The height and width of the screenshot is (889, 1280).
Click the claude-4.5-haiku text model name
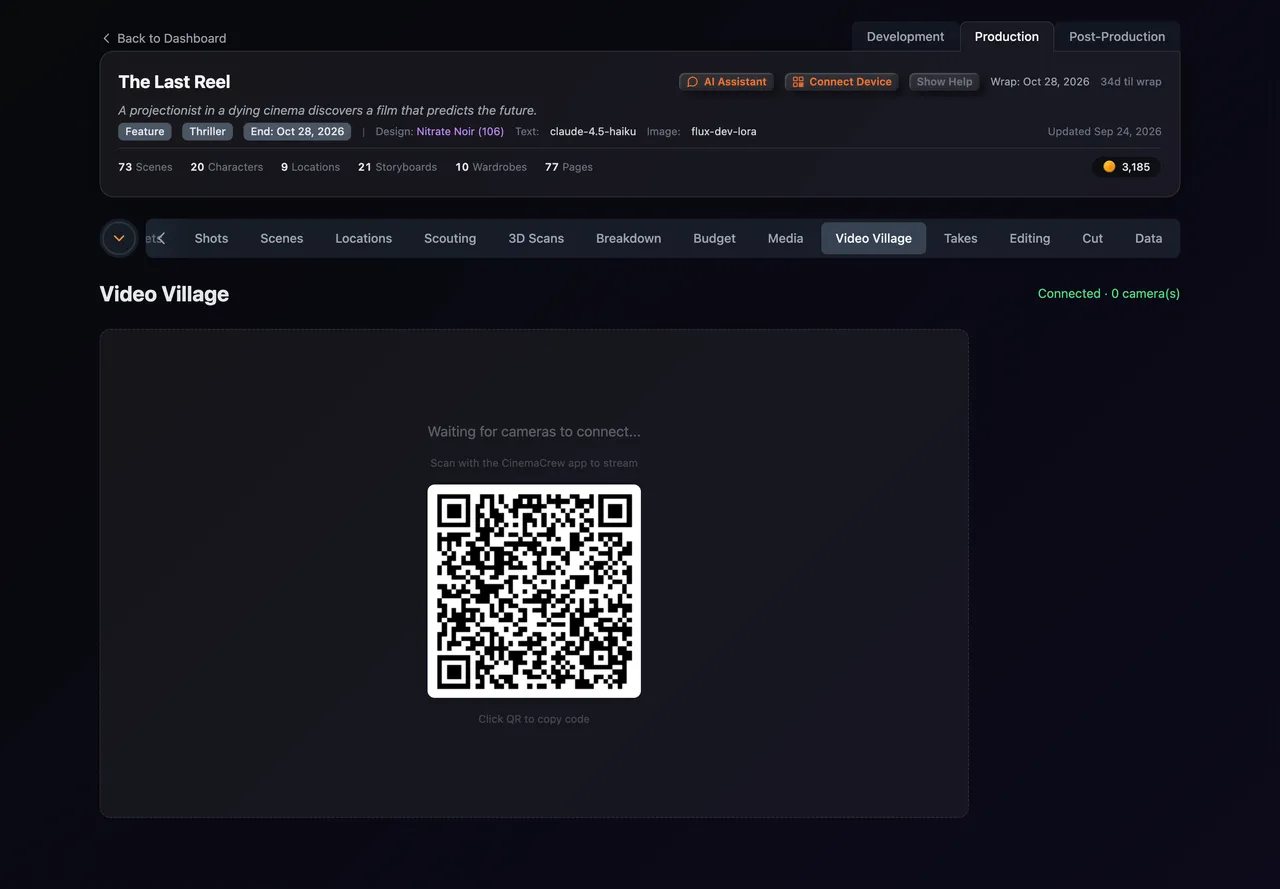coord(593,132)
